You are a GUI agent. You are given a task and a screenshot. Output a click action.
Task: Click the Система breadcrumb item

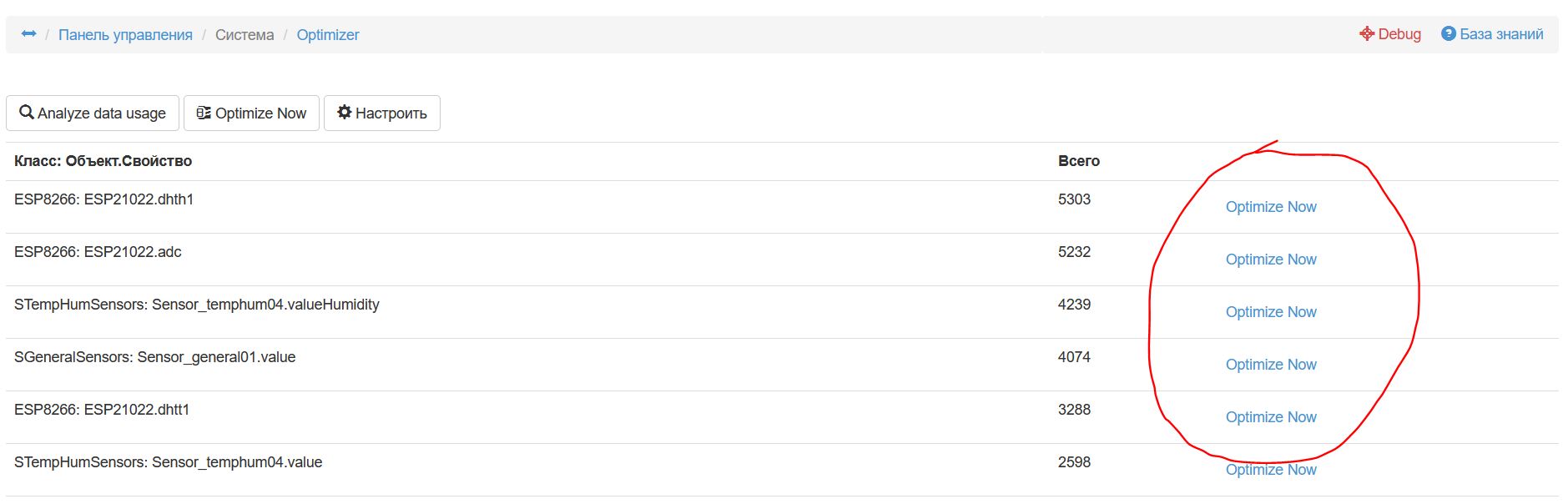tap(245, 35)
